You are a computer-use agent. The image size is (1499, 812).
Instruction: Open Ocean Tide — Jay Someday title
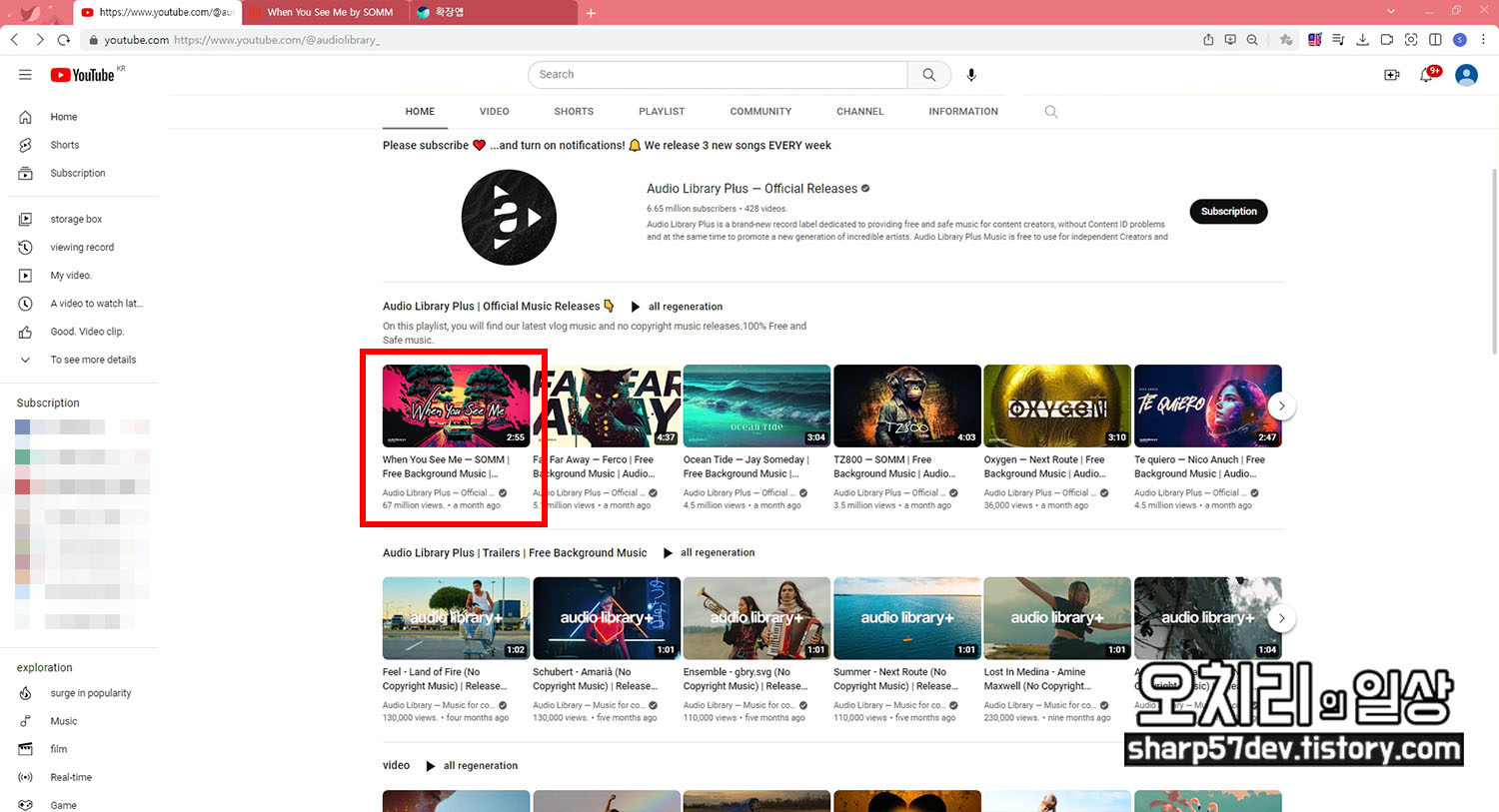click(746, 467)
